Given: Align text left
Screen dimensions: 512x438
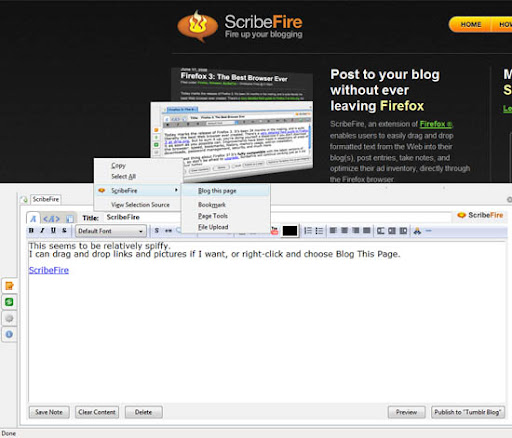Looking at the screenshot, I should point(333,230).
